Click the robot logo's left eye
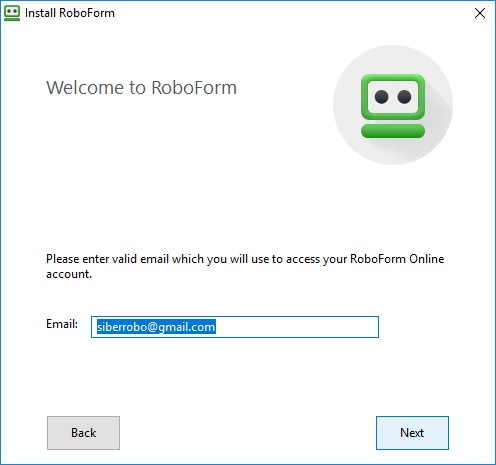Viewport: 496px width, 465px height. pos(381,97)
